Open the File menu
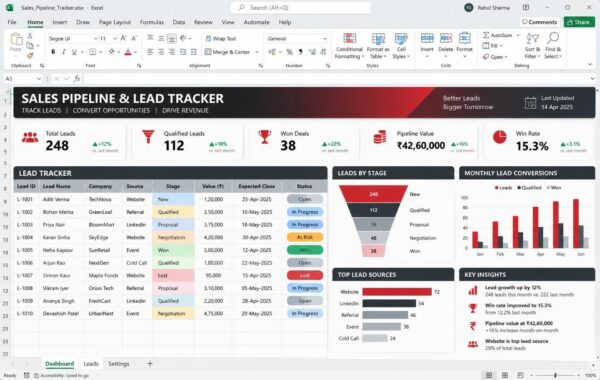The image size is (600, 380). click(x=12, y=22)
